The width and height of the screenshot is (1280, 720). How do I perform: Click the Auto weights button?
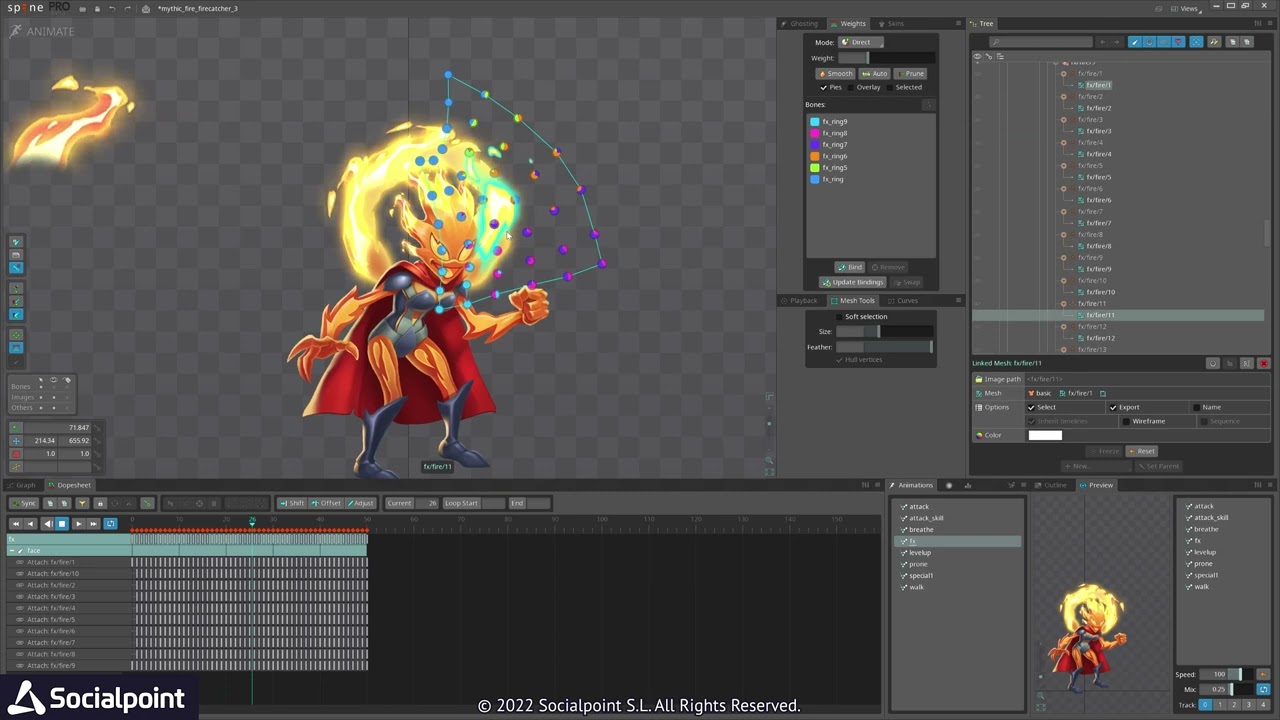pyautogui.click(x=875, y=73)
